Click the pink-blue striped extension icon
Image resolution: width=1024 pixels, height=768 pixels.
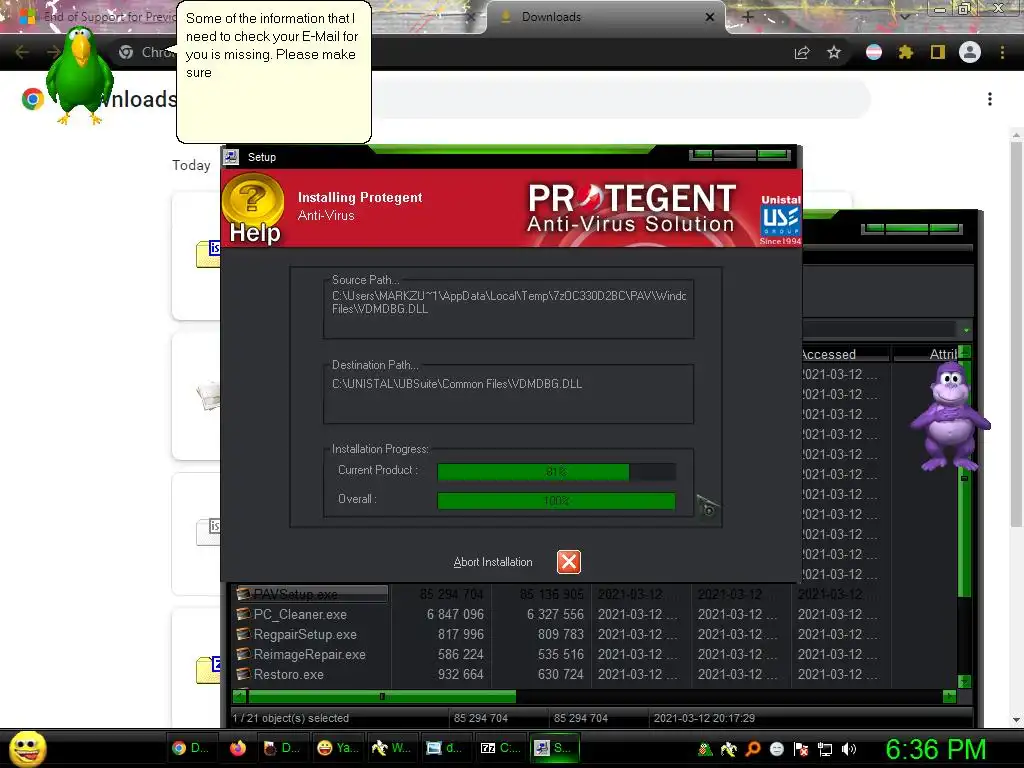[874, 52]
